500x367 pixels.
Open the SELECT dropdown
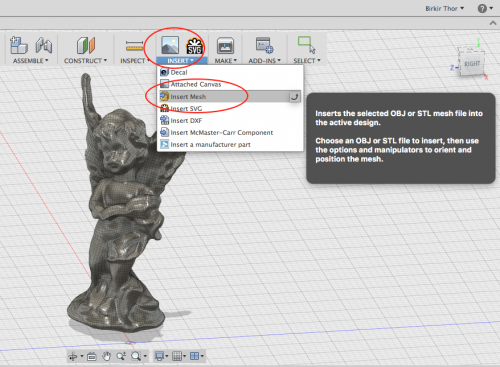[x=307, y=61]
